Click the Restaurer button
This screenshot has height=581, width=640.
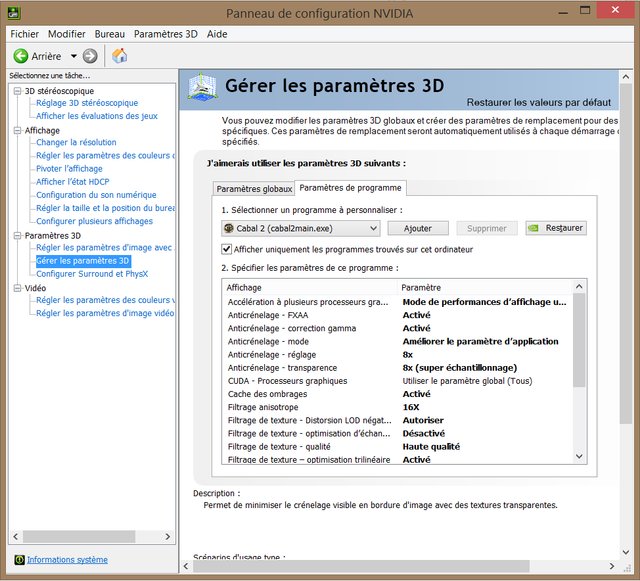(556, 228)
